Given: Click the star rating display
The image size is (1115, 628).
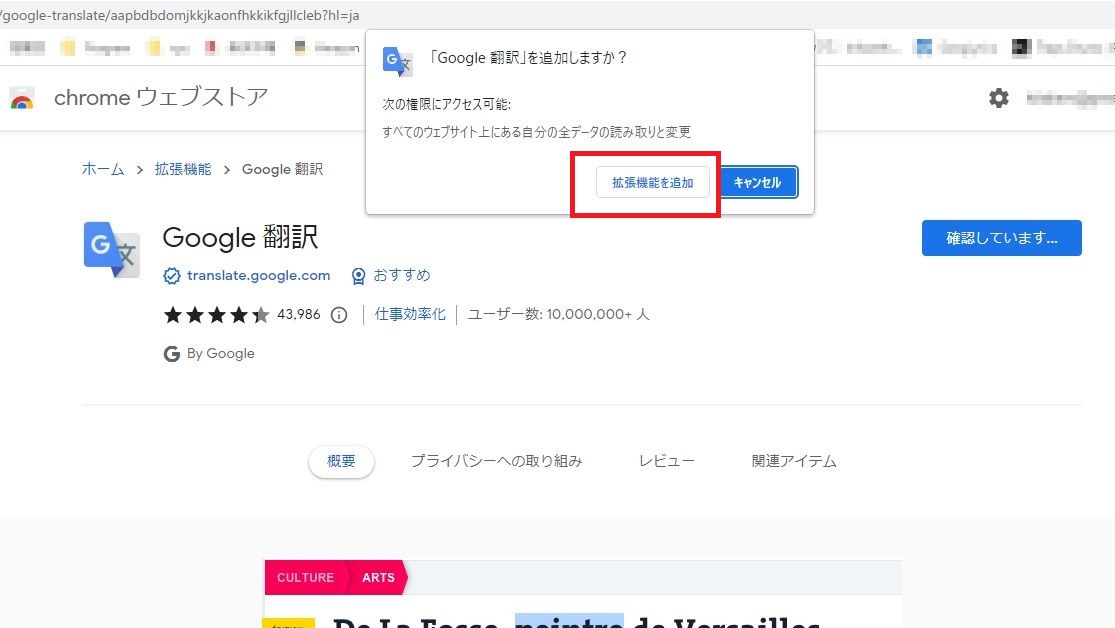Looking at the screenshot, I should coord(216,315).
